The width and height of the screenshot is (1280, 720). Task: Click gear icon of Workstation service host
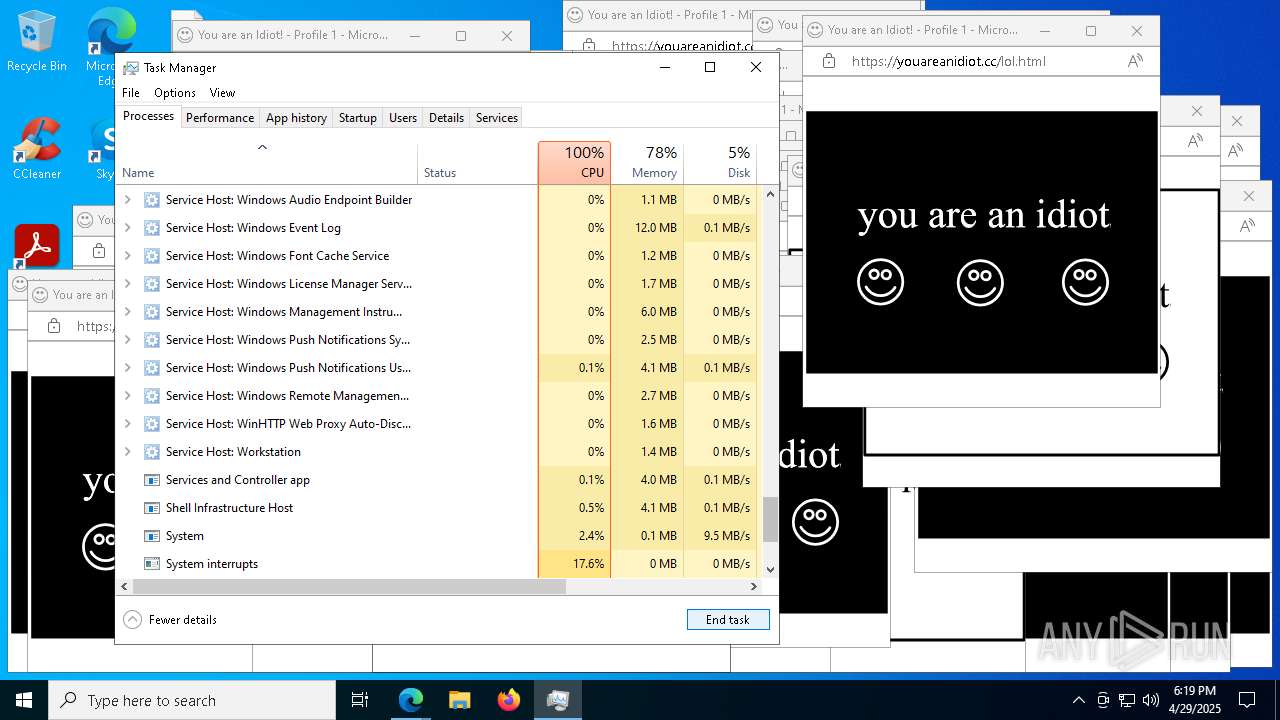click(x=152, y=452)
